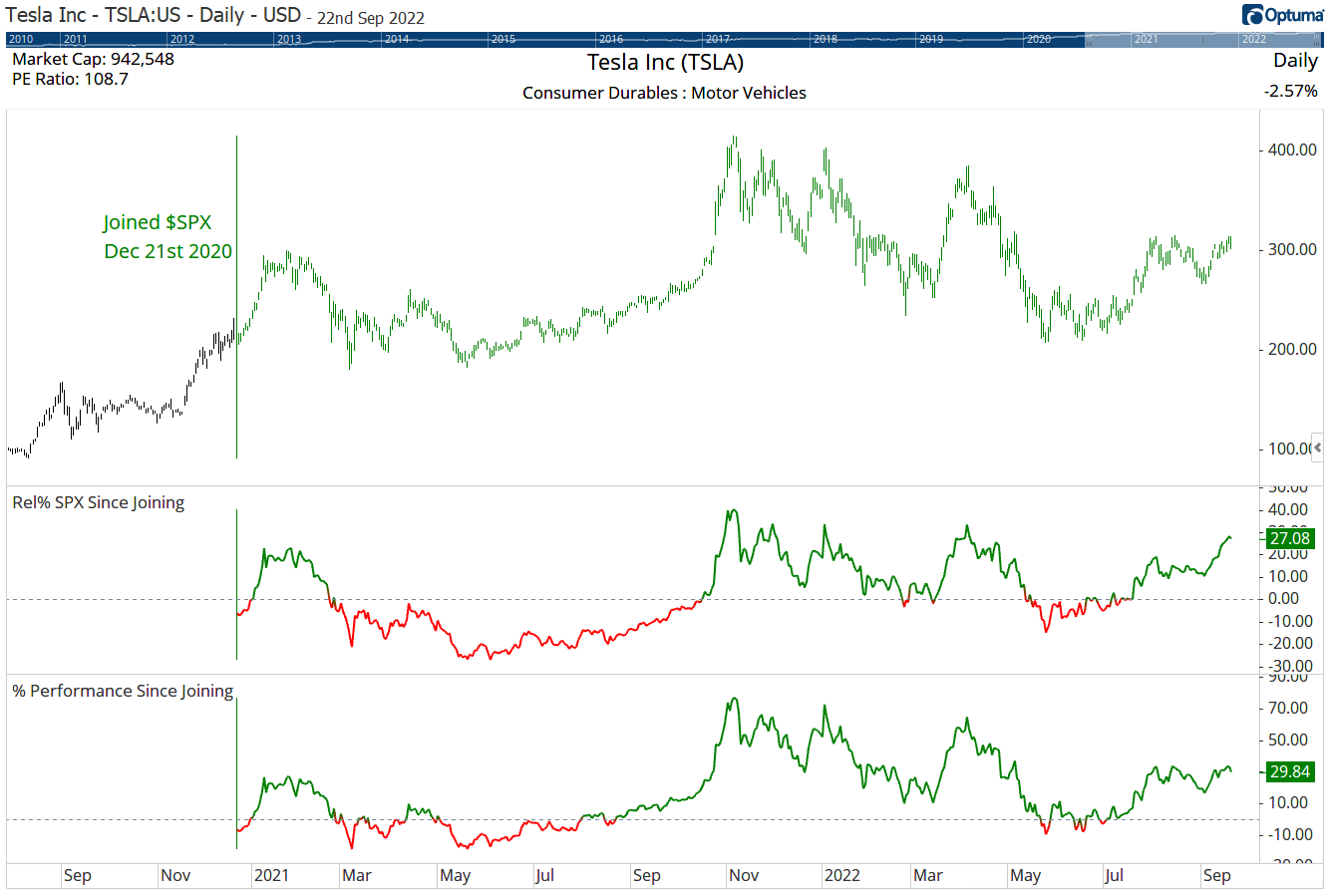Select the highlighted range in the overview timeline

(x=1203, y=40)
